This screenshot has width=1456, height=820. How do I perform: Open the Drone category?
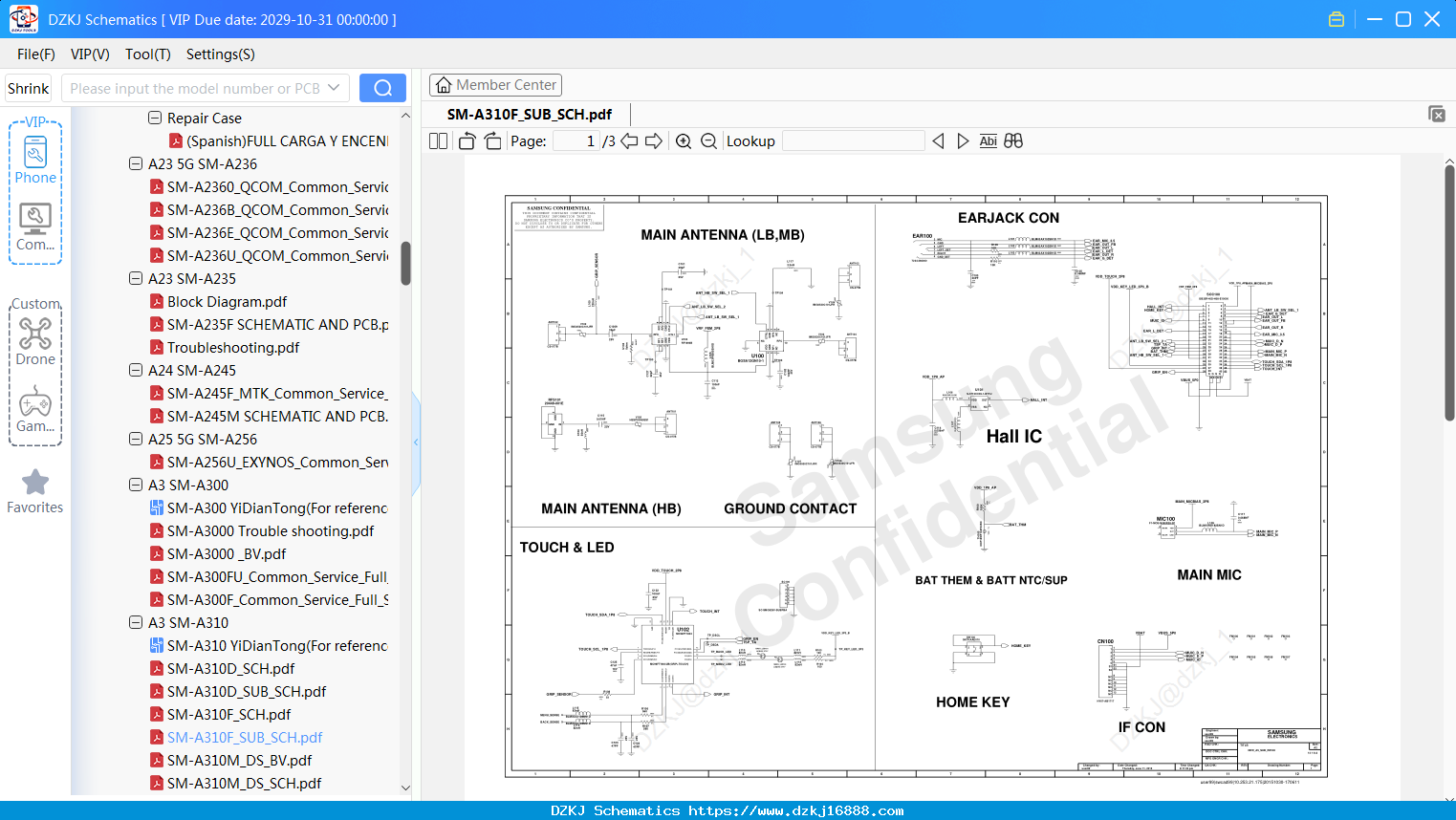[x=35, y=341]
